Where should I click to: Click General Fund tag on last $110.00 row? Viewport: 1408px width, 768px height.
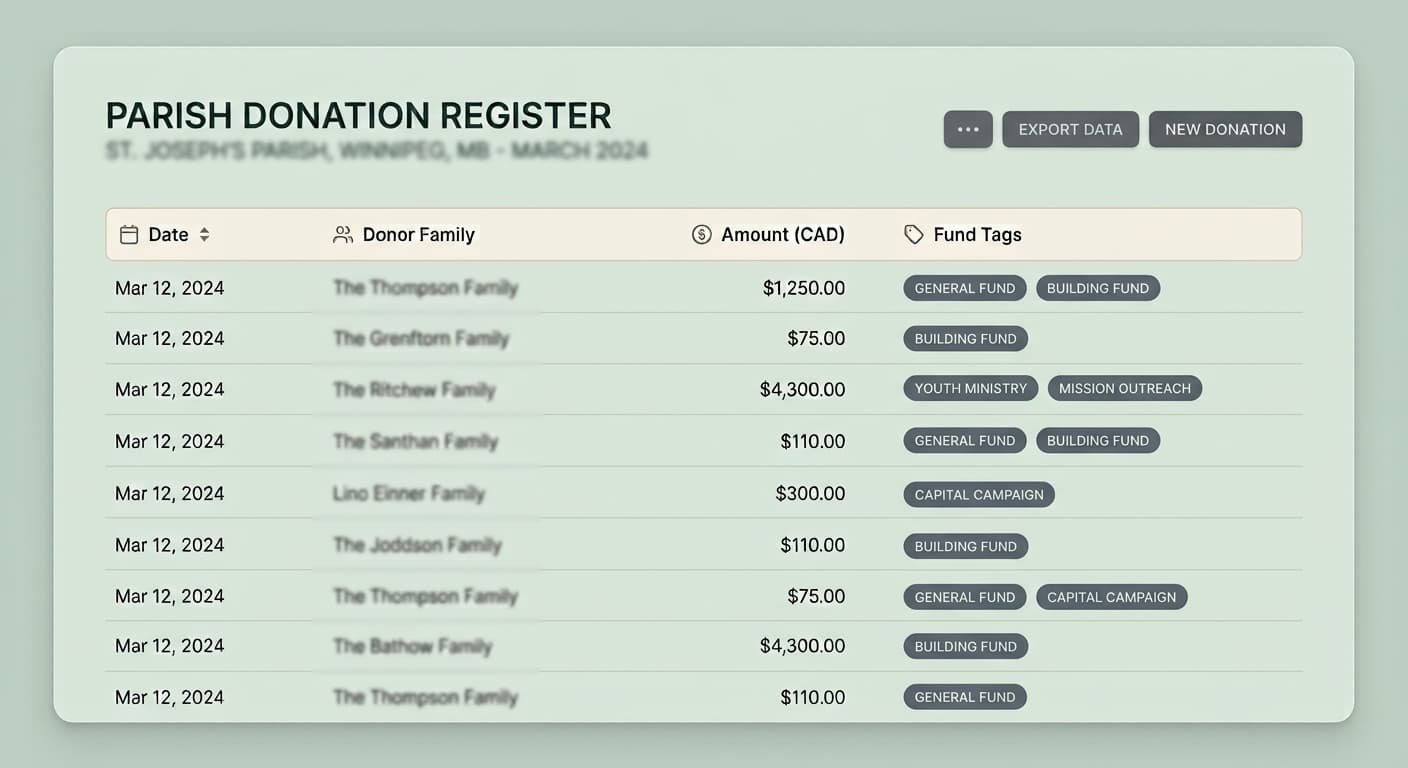coord(965,697)
